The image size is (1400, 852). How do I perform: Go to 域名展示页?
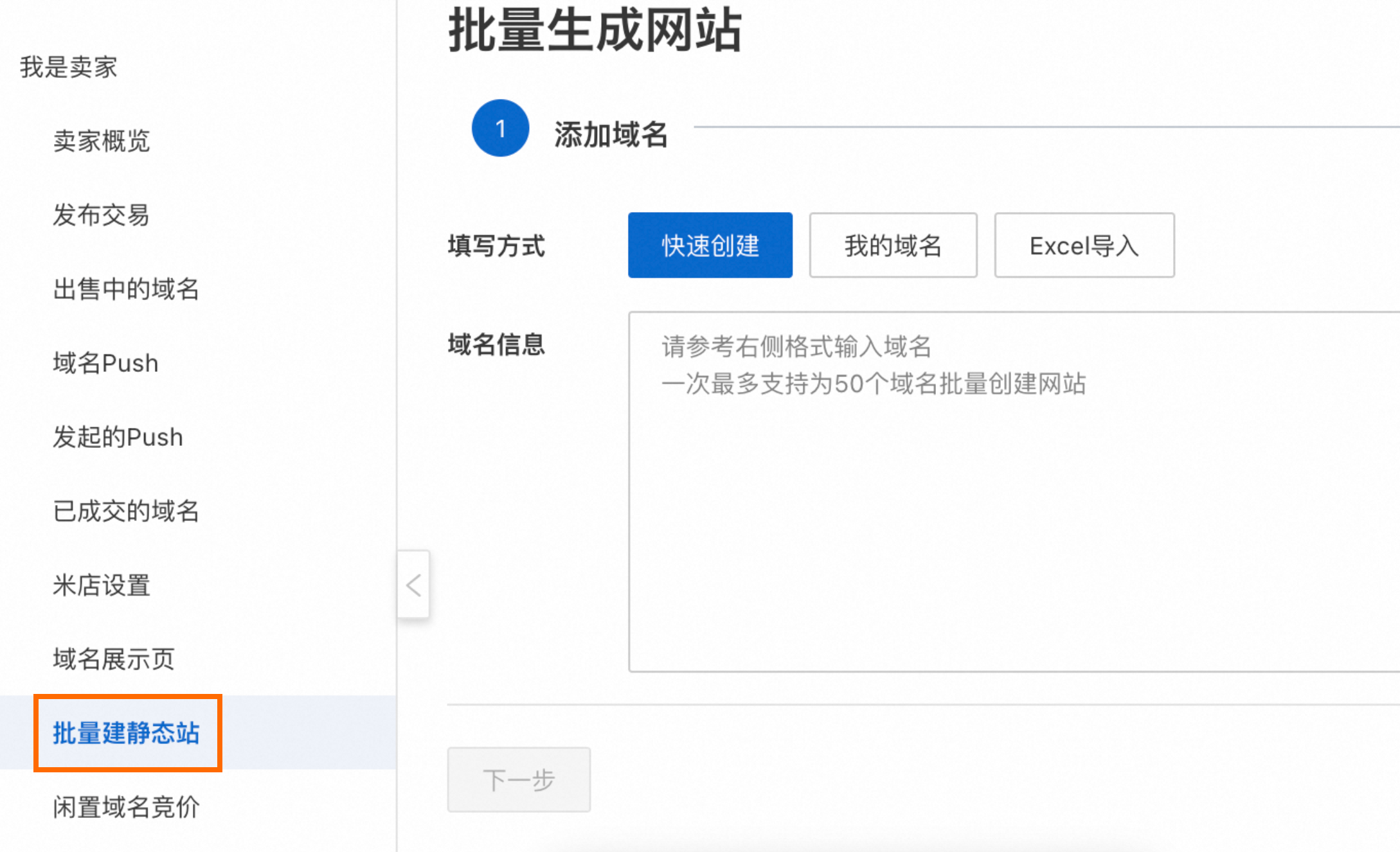click(113, 659)
